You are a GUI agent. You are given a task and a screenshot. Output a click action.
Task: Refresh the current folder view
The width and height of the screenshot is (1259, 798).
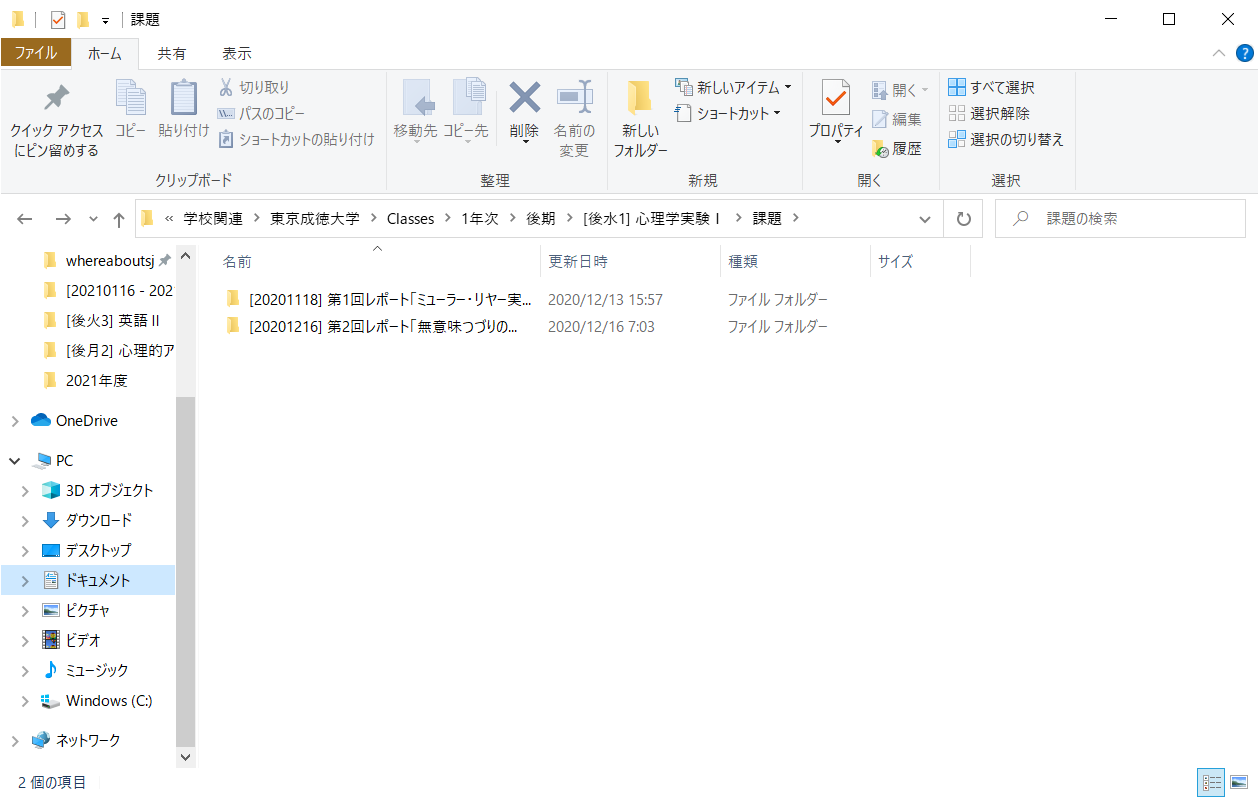tap(963, 219)
